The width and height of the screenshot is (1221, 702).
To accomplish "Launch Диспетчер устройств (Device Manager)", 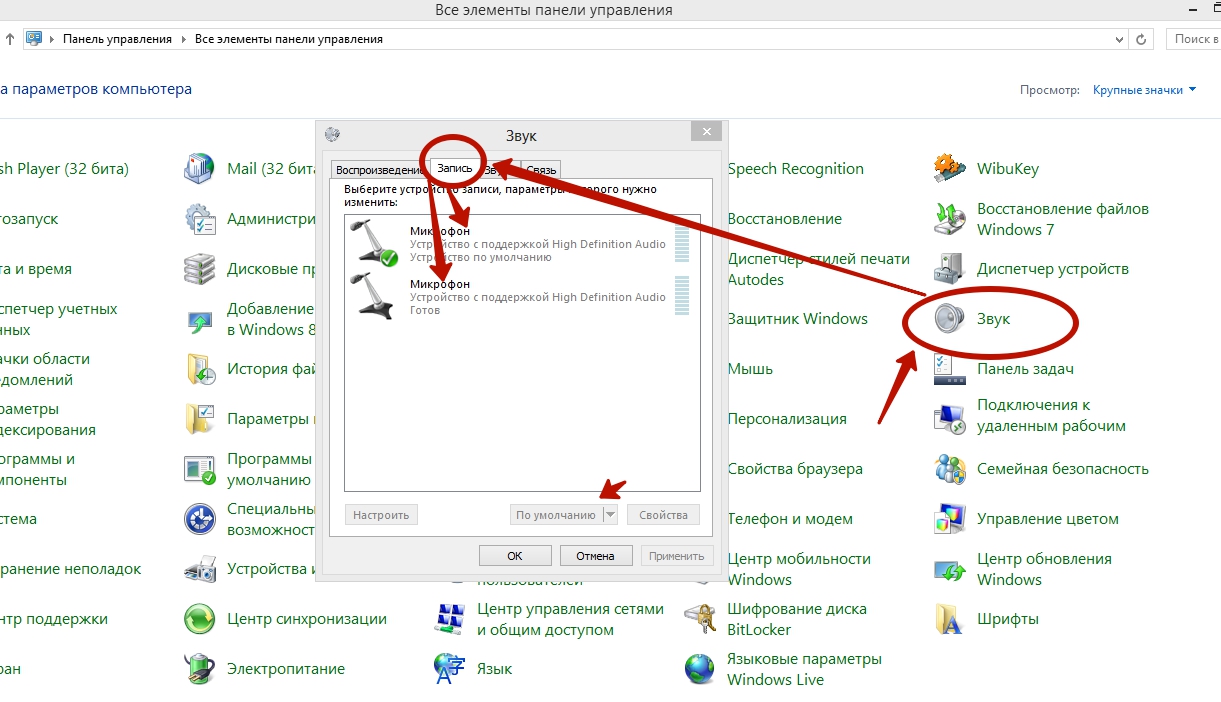I will point(949,269).
